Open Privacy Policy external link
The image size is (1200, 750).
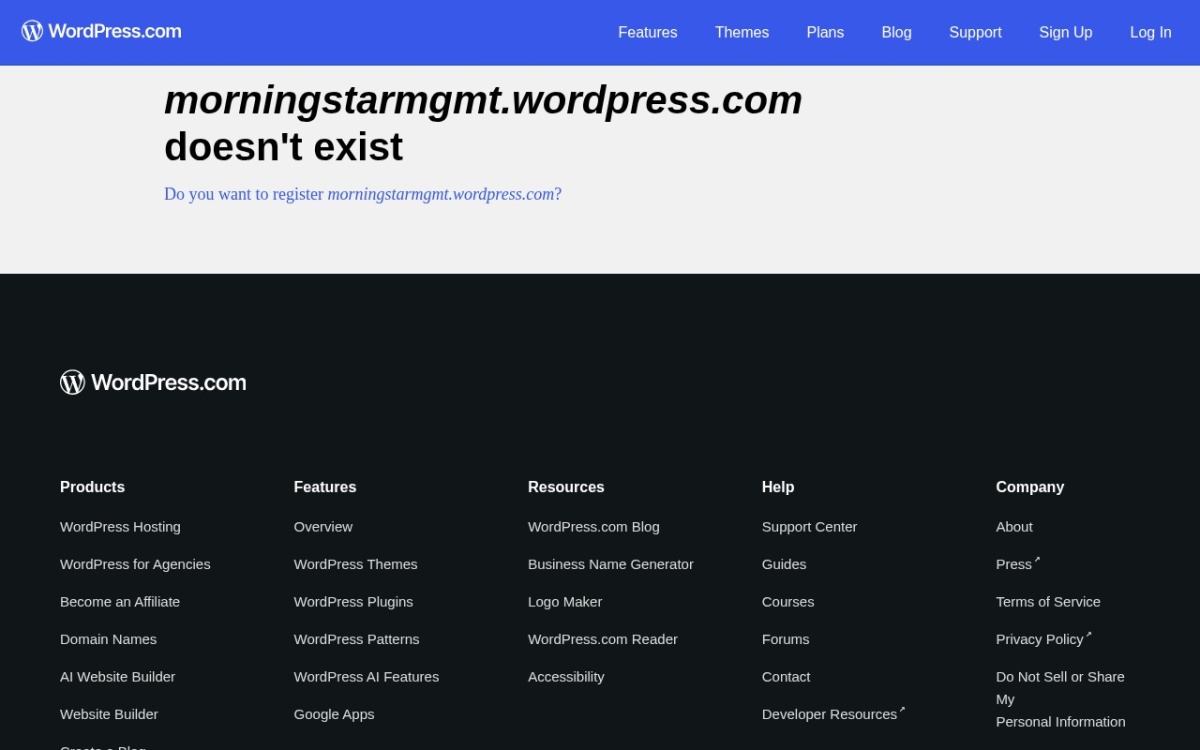tap(1043, 639)
